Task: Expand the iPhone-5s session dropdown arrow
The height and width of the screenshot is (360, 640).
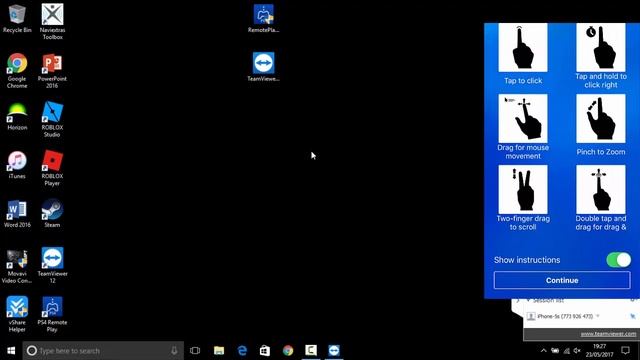Action: pyautogui.click(x=598, y=316)
